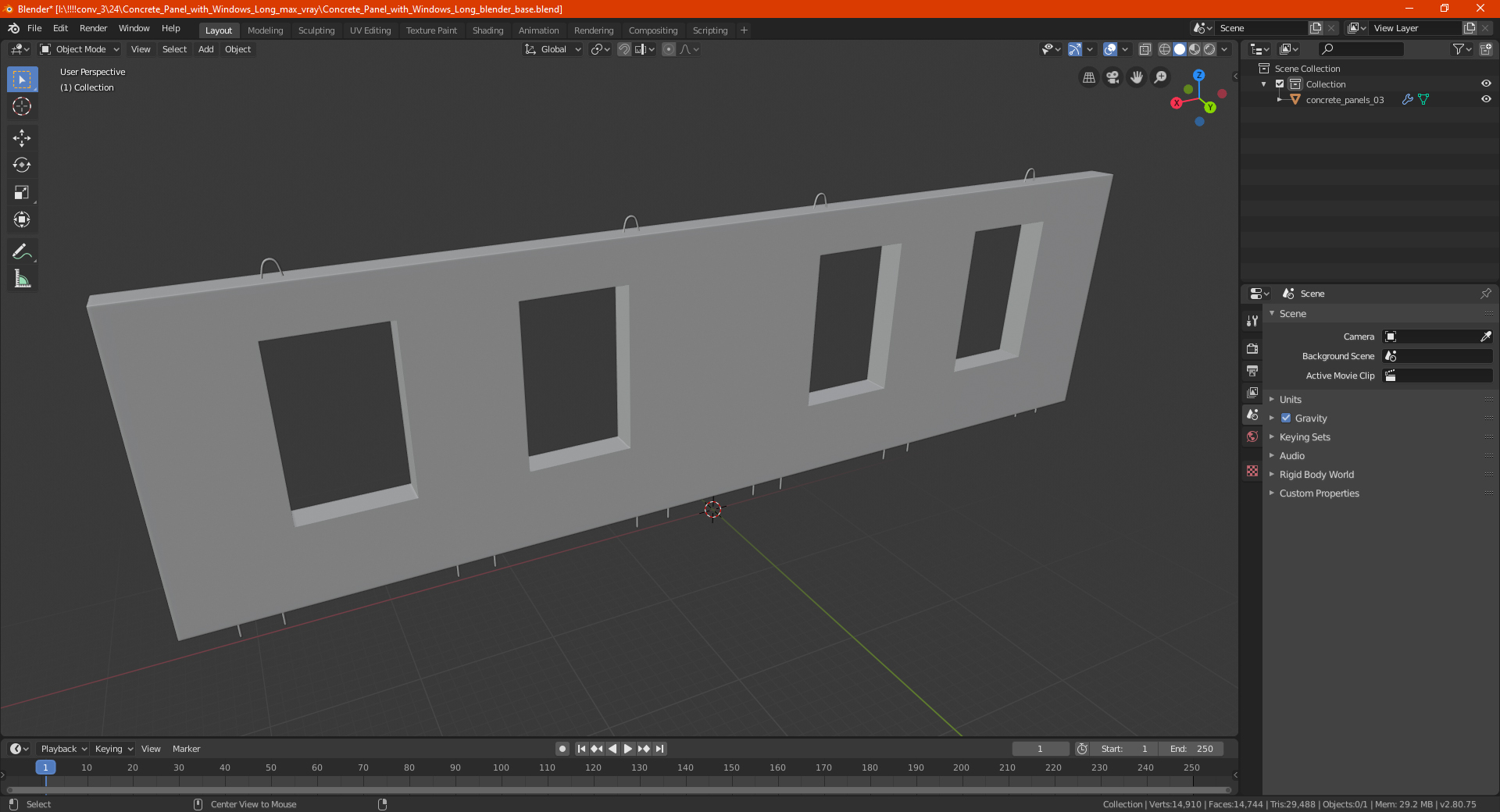This screenshot has height=812, width=1500.
Task: Expand the Rigid Body World panel
Action: click(x=1316, y=475)
